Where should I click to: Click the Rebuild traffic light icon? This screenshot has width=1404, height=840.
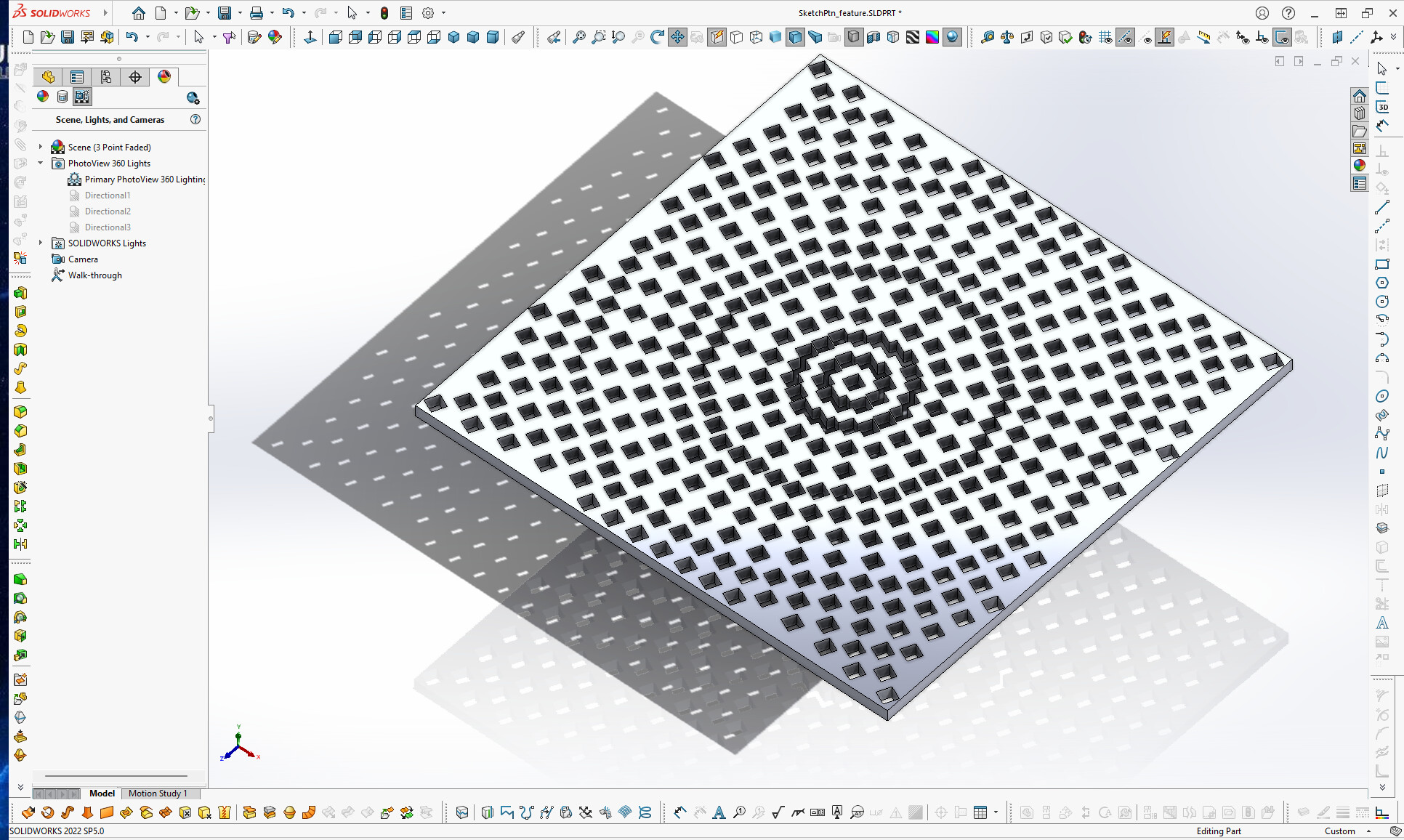(x=384, y=13)
